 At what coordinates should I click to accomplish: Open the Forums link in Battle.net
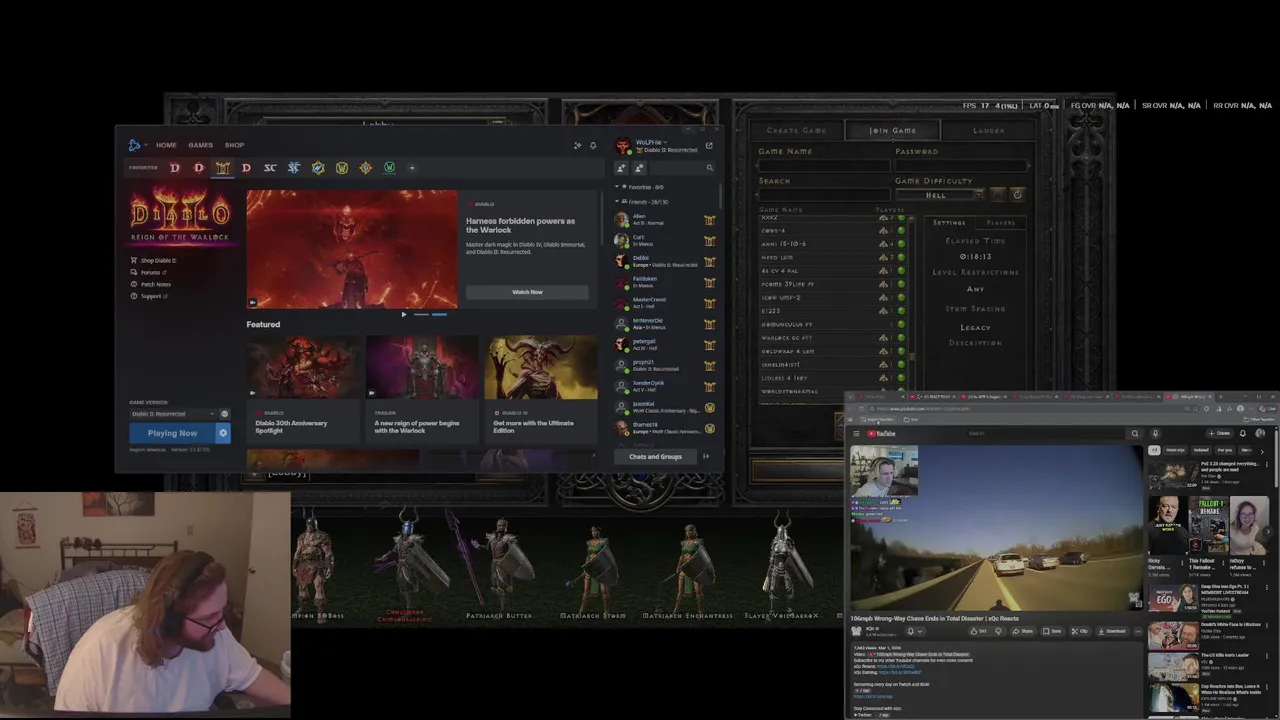149,272
